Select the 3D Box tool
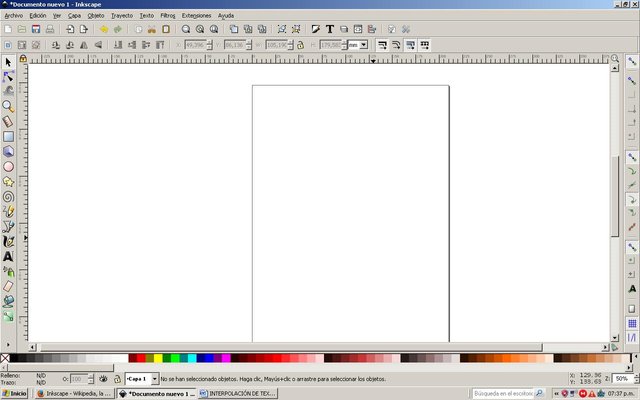 click(x=8, y=152)
